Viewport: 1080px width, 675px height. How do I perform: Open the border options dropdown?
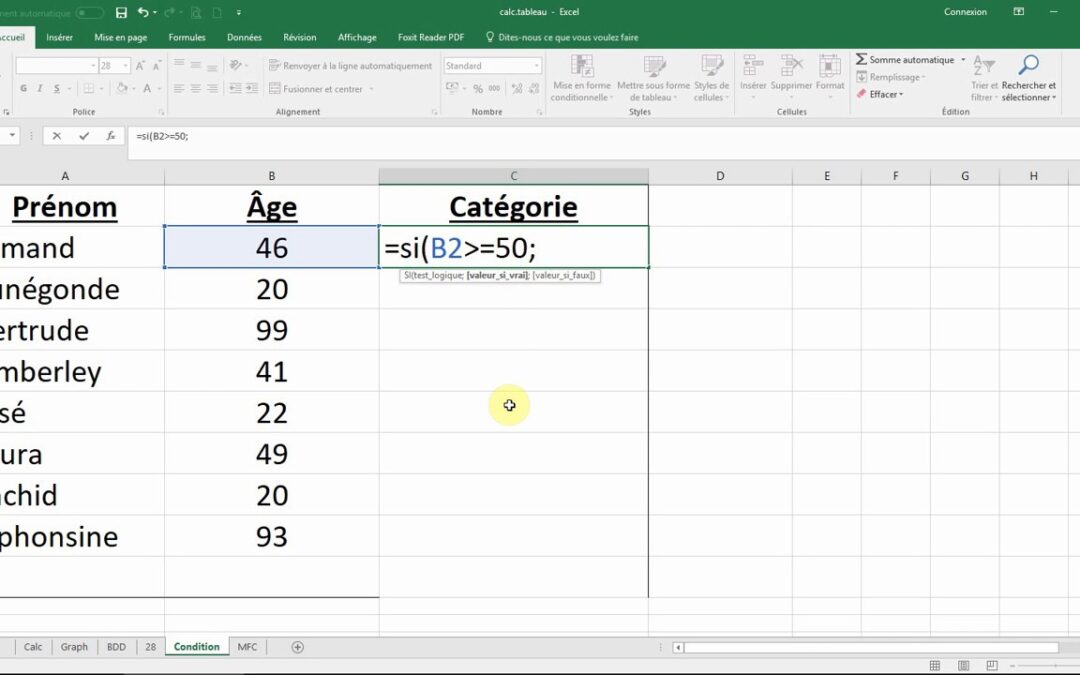(x=100, y=87)
